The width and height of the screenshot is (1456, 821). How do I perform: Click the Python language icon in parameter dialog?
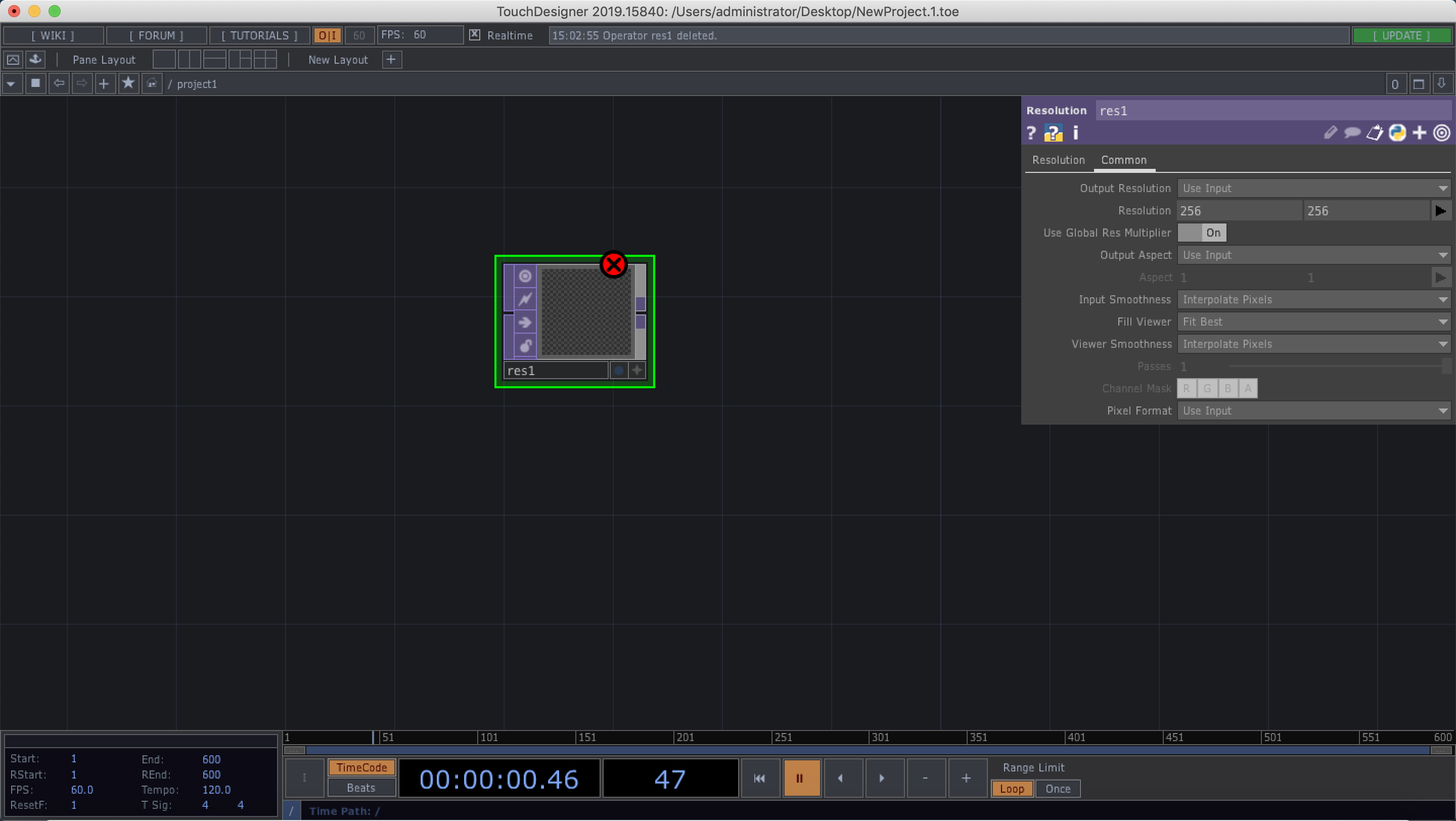click(x=1397, y=132)
